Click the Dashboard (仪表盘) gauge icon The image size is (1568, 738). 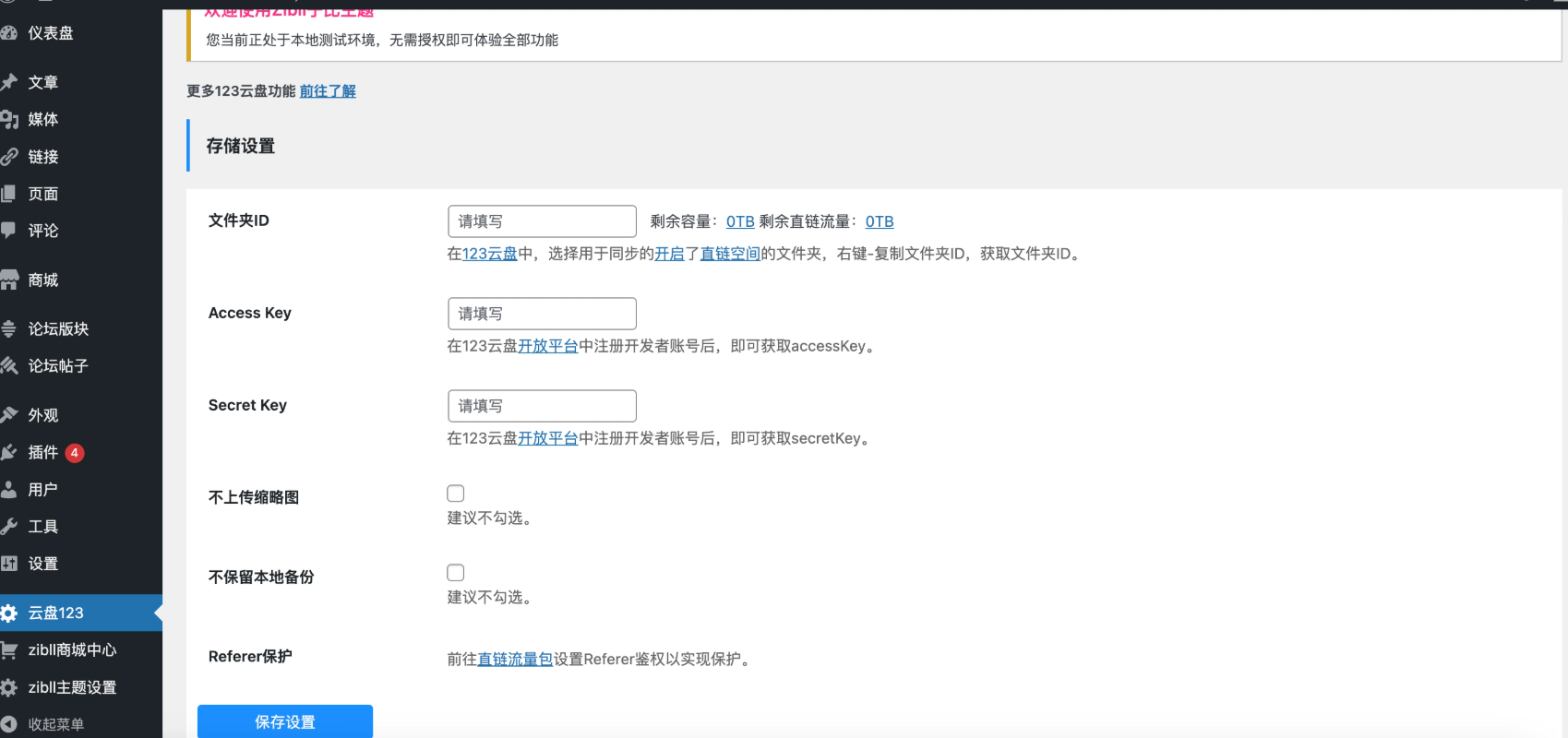click(x=9, y=33)
